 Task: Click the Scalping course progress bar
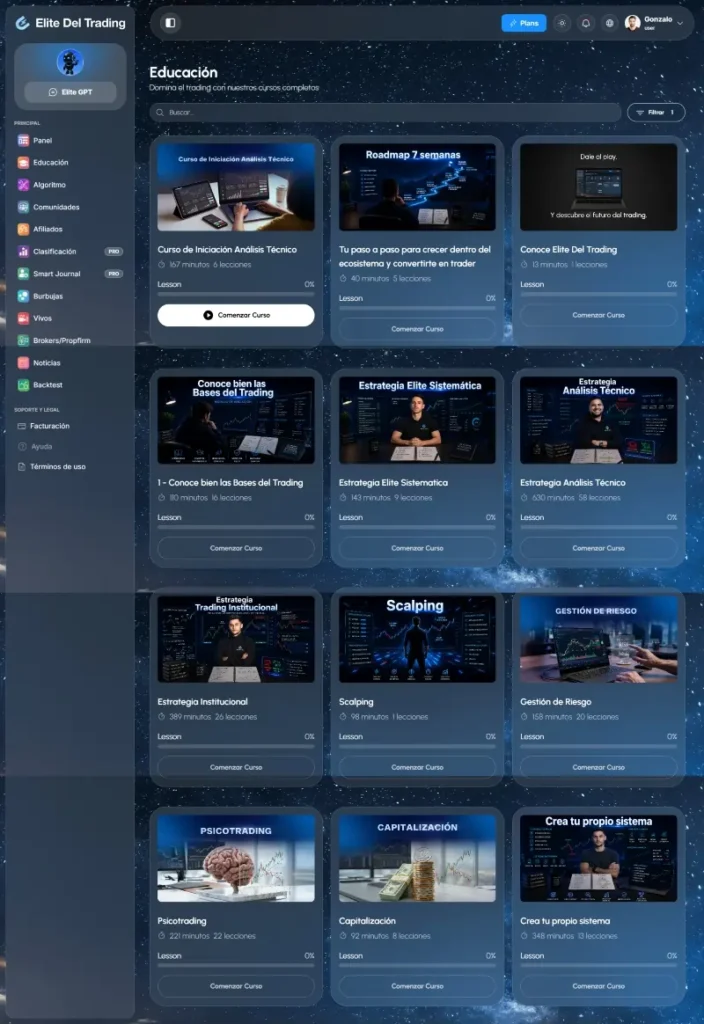point(417,746)
